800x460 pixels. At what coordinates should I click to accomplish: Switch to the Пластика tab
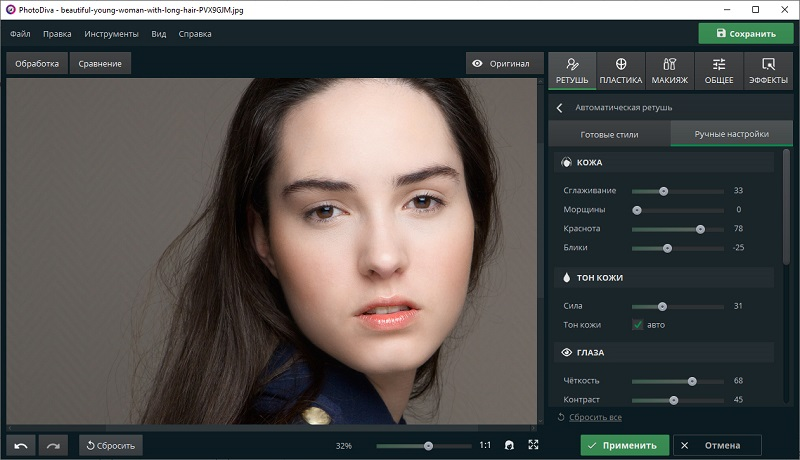(620, 70)
